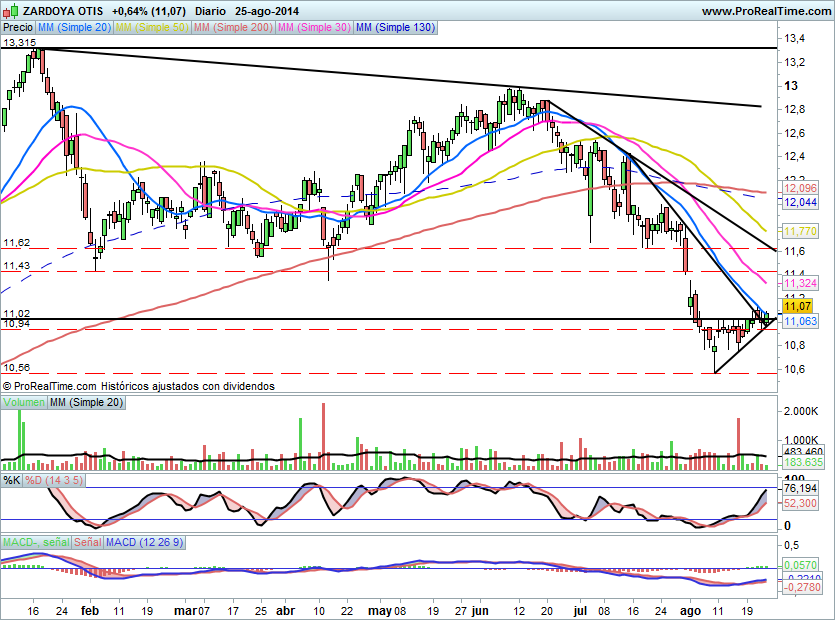The height and width of the screenshot is (620, 835).
Task: Open the %D (14 3 5) stochastic settings
Action: [x=57, y=481]
